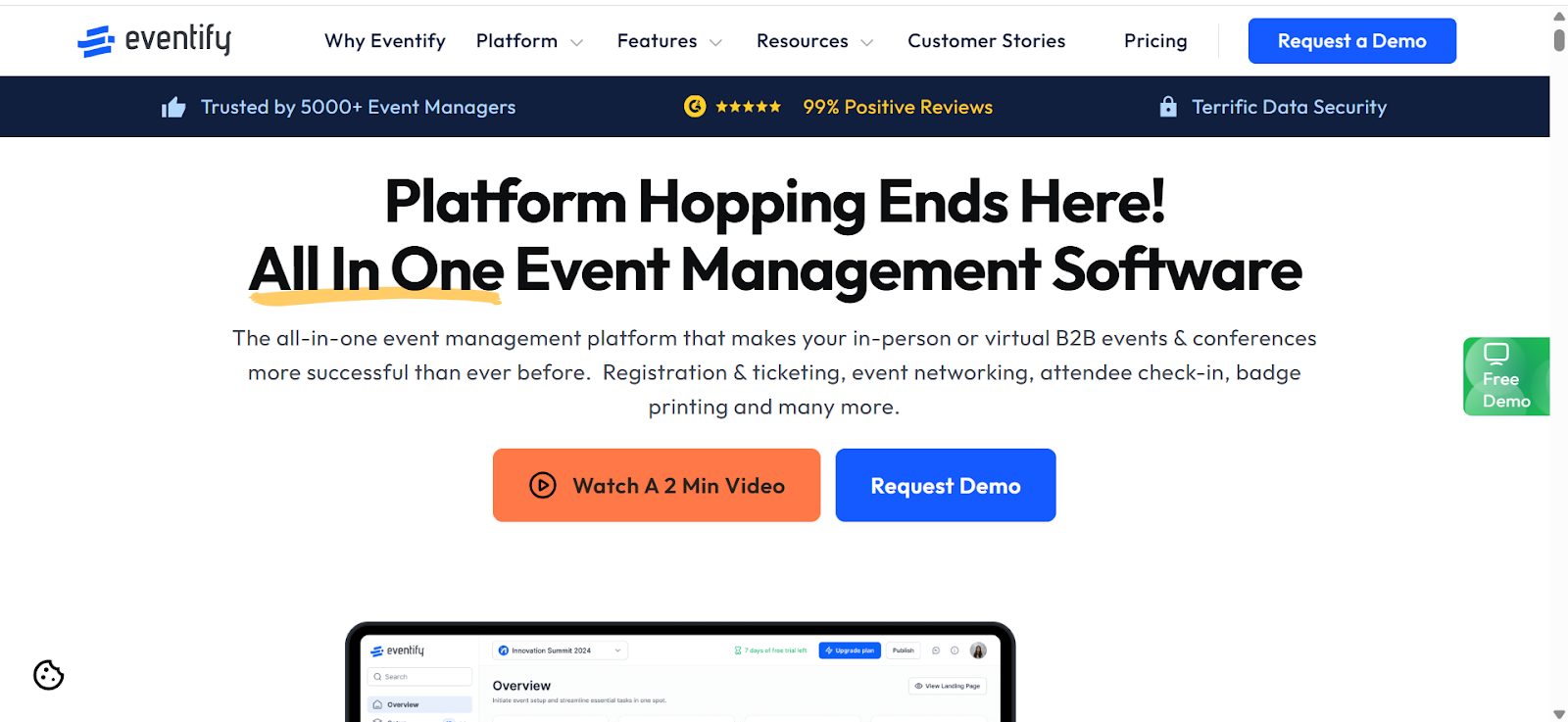Click the blue Request Demo hero button
1568x722 pixels.
click(946, 485)
